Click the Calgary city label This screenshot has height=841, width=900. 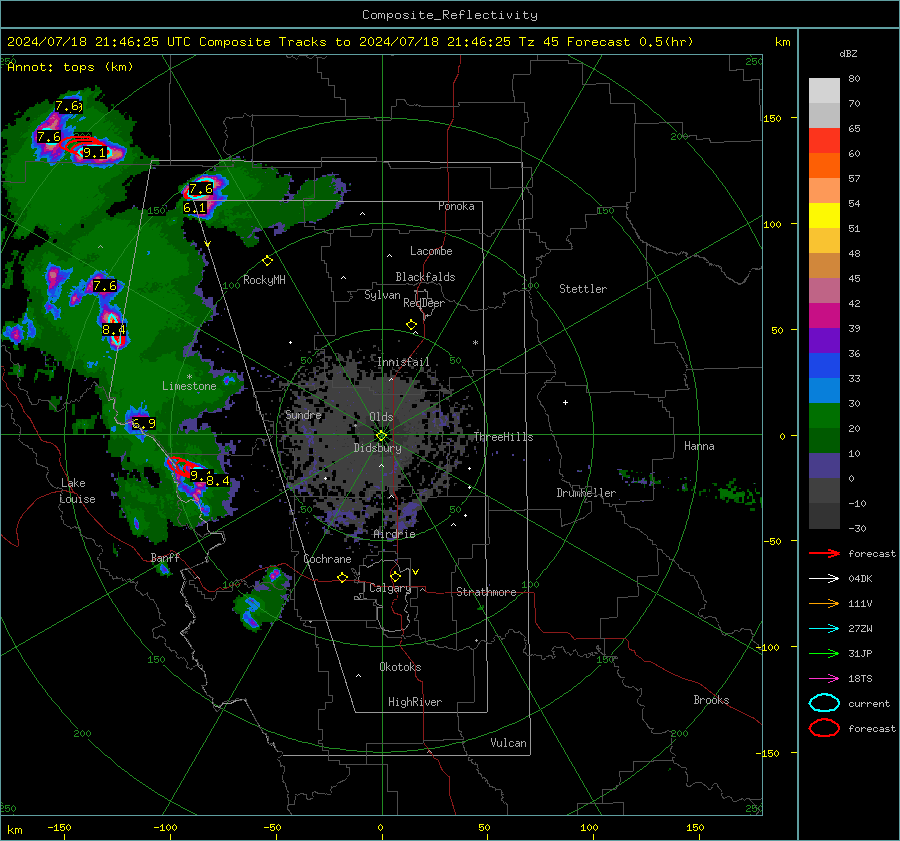[x=390, y=588]
